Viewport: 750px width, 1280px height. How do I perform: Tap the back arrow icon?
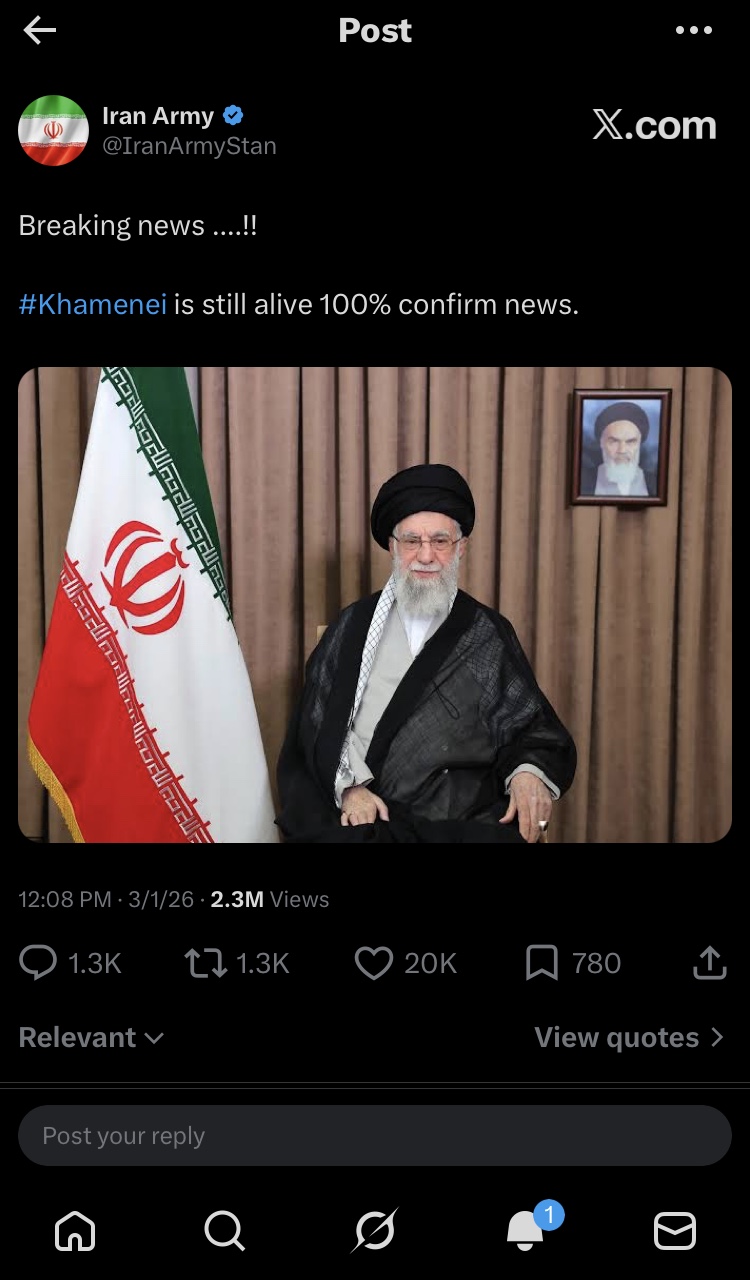tap(40, 31)
